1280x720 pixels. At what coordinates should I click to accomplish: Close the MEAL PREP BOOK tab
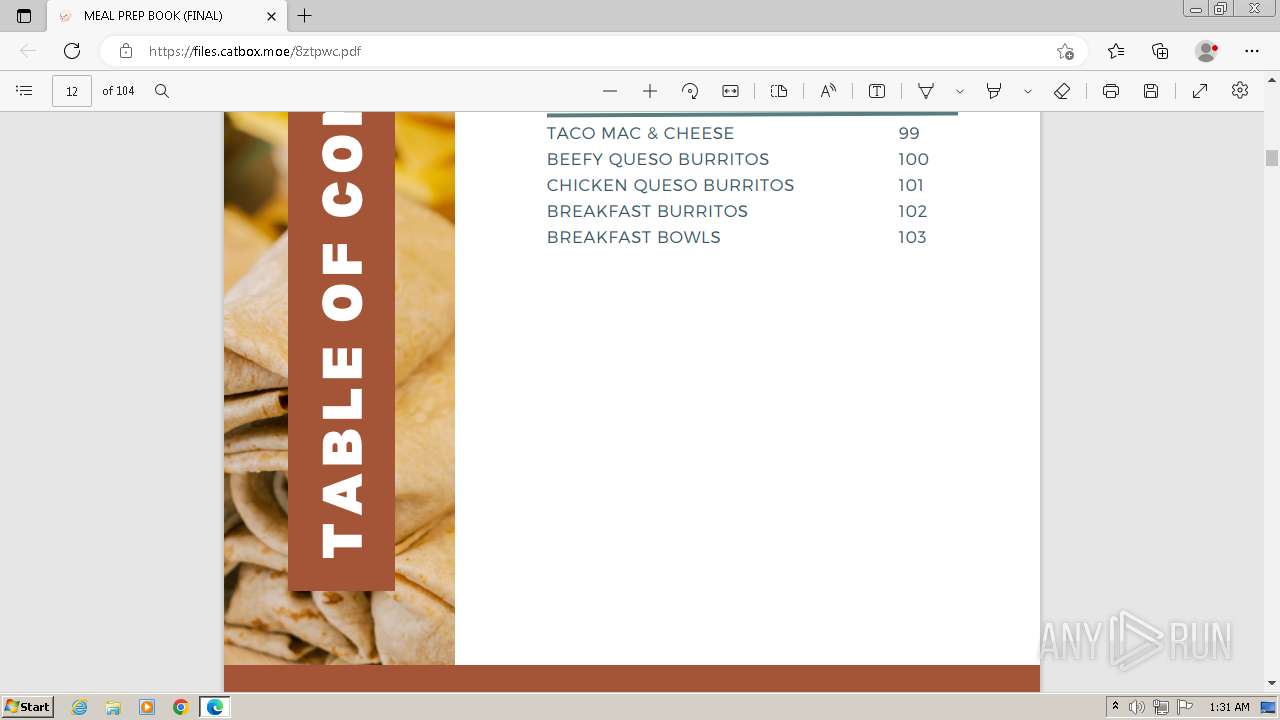pyautogui.click(x=271, y=16)
